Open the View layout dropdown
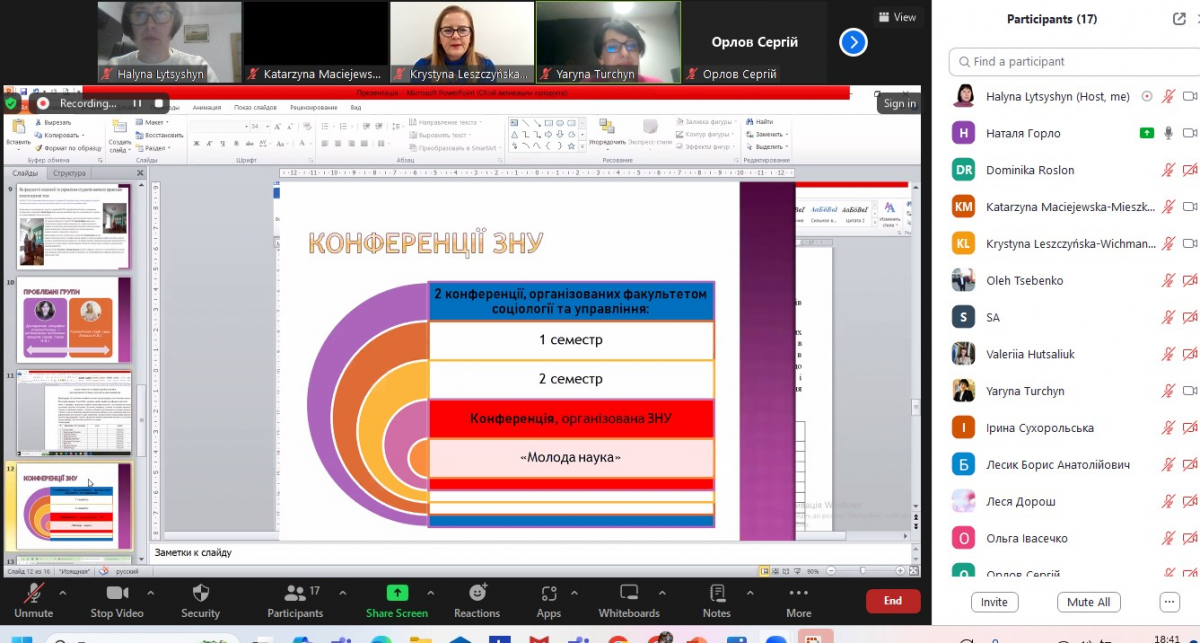The height and width of the screenshot is (643, 1200). click(896, 17)
